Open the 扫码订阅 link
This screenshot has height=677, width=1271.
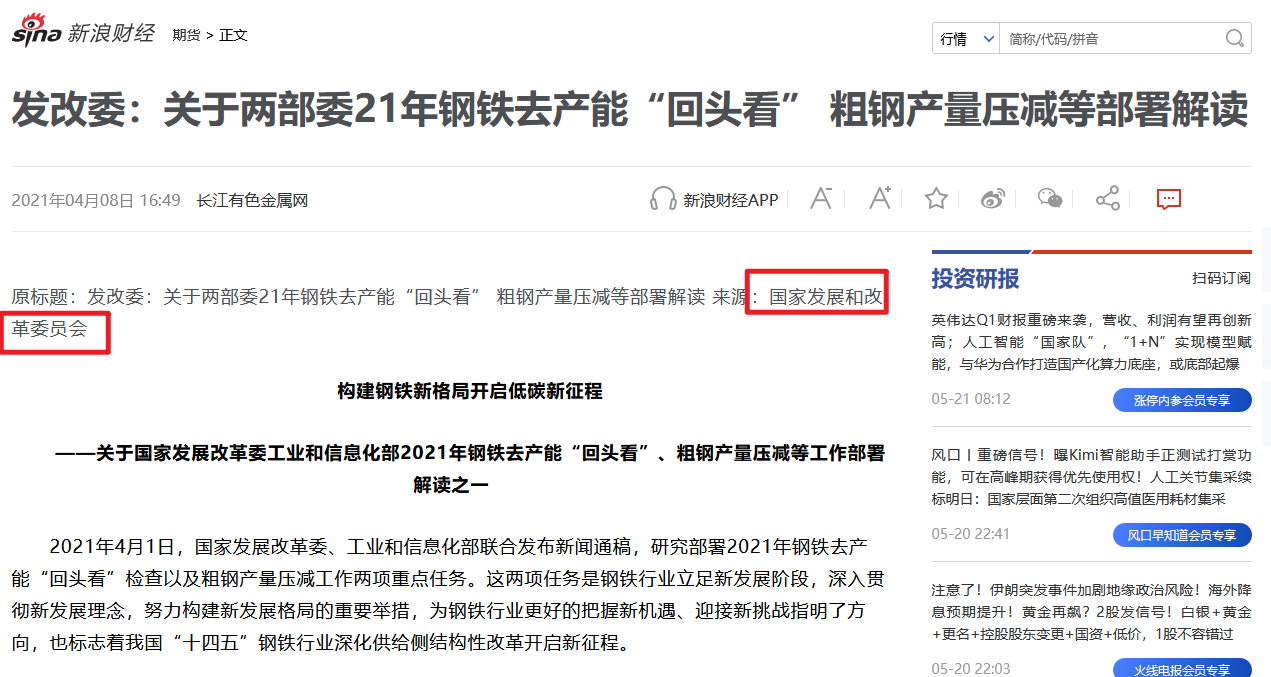[1220, 278]
